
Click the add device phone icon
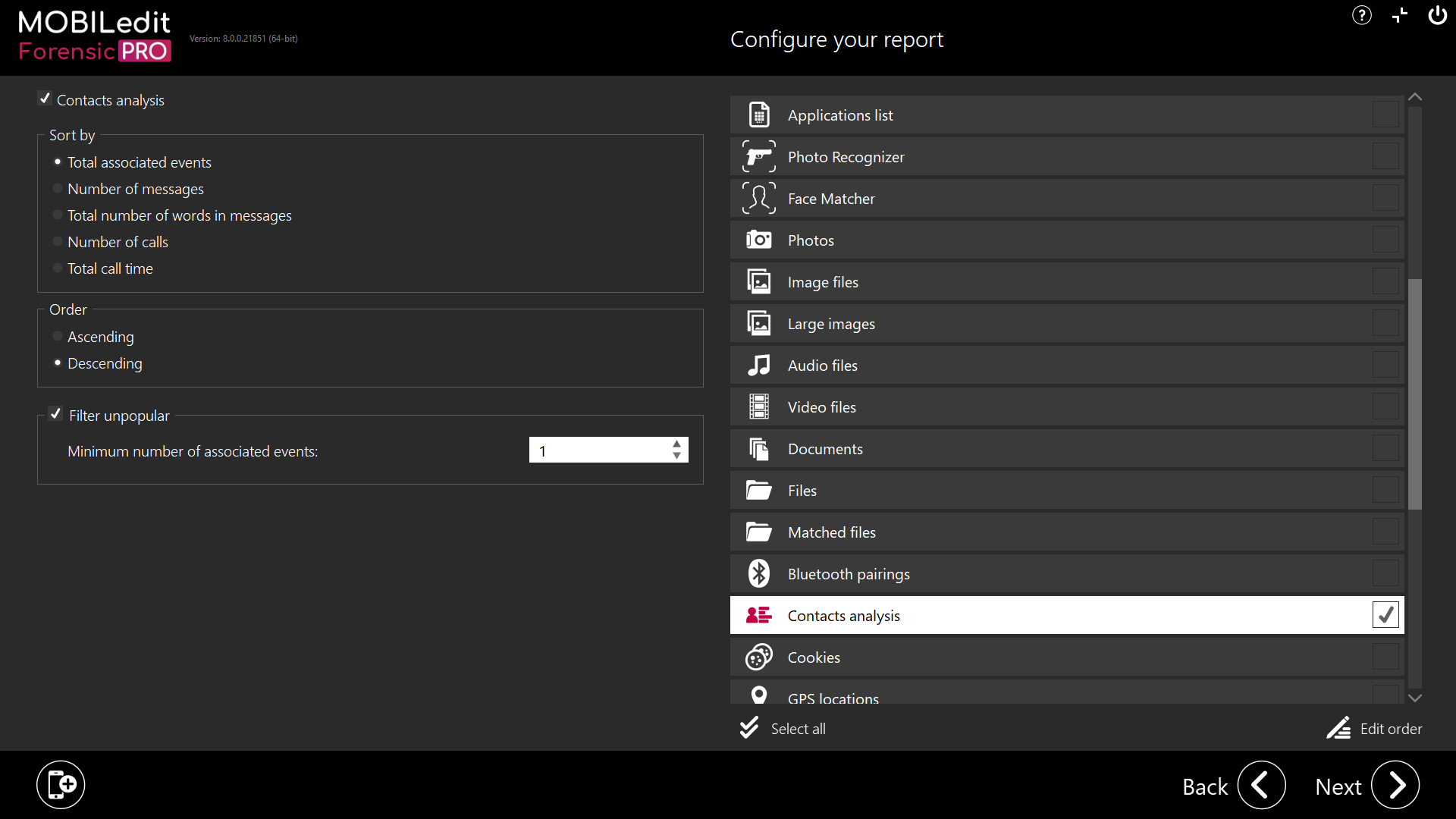61,784
